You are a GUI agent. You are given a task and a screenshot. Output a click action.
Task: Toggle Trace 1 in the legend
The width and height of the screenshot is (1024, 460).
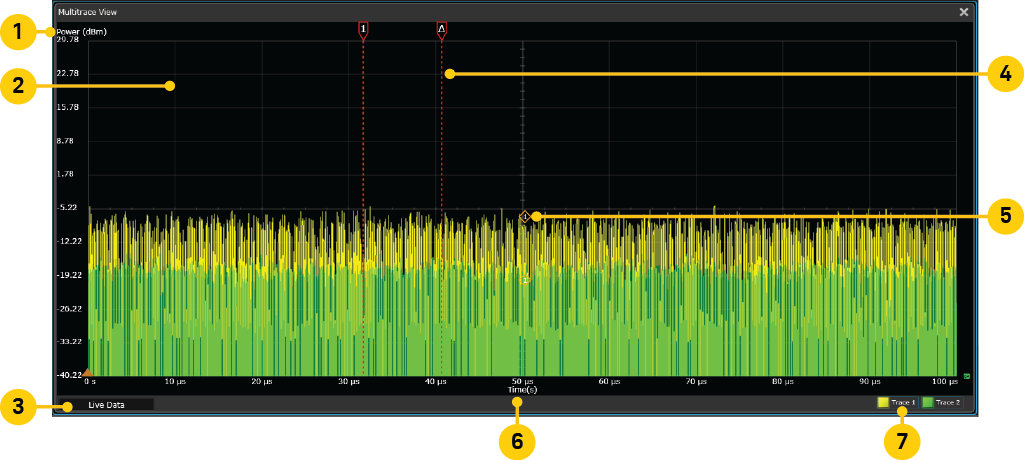coord(903,402)
